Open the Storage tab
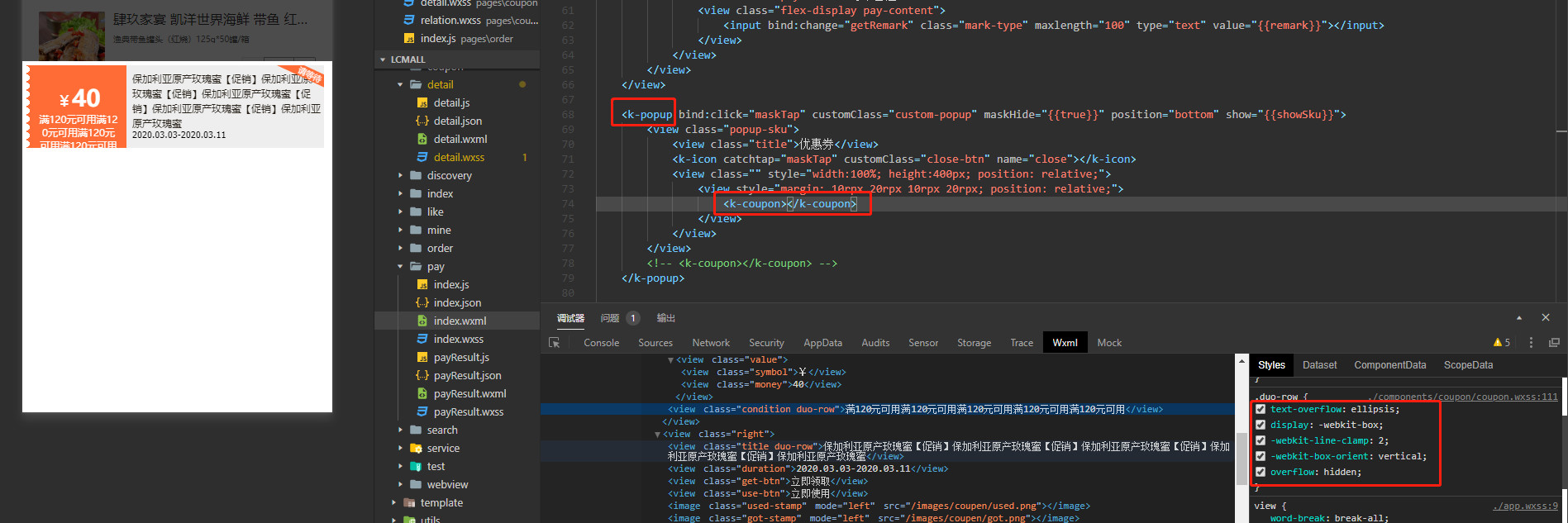1568x523 pixels. coord(974,343)
